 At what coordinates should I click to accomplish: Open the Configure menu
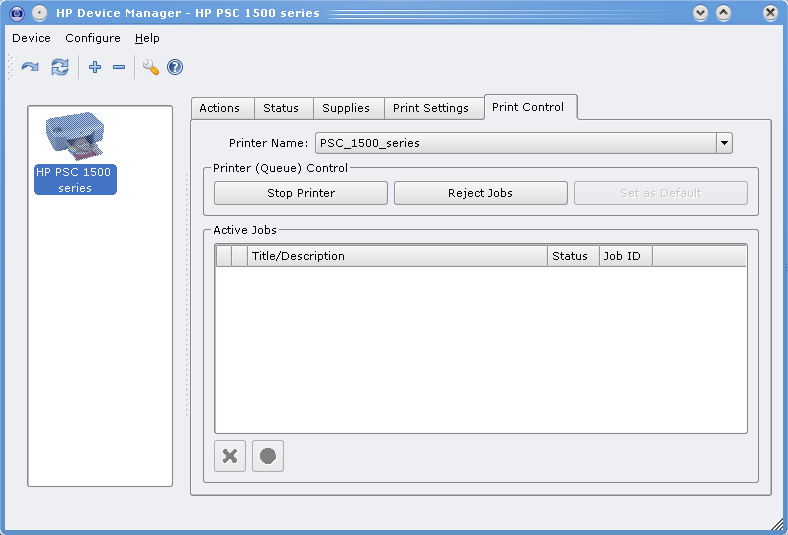point(93,38)
